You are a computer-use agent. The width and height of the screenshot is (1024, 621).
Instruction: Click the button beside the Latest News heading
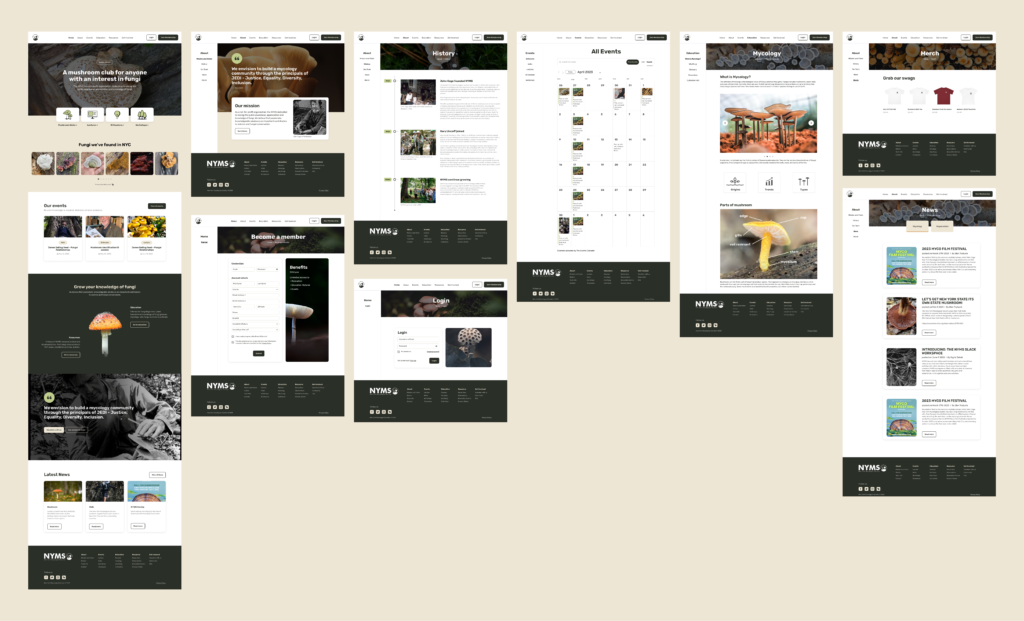pyautogui.click(x=157, y=475)
